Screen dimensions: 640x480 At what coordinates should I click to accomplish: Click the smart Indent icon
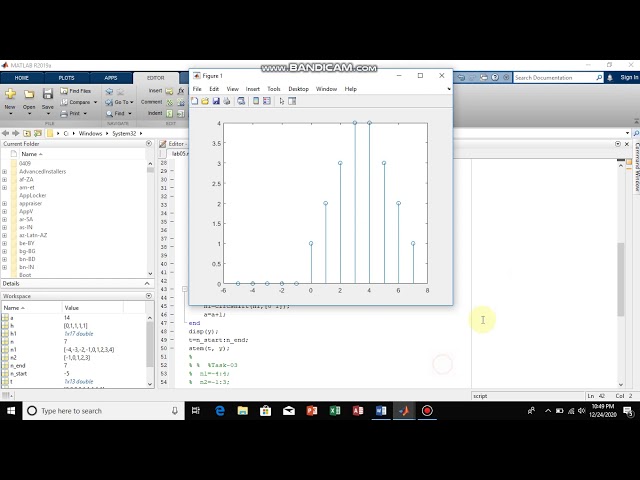pos(169,113)
